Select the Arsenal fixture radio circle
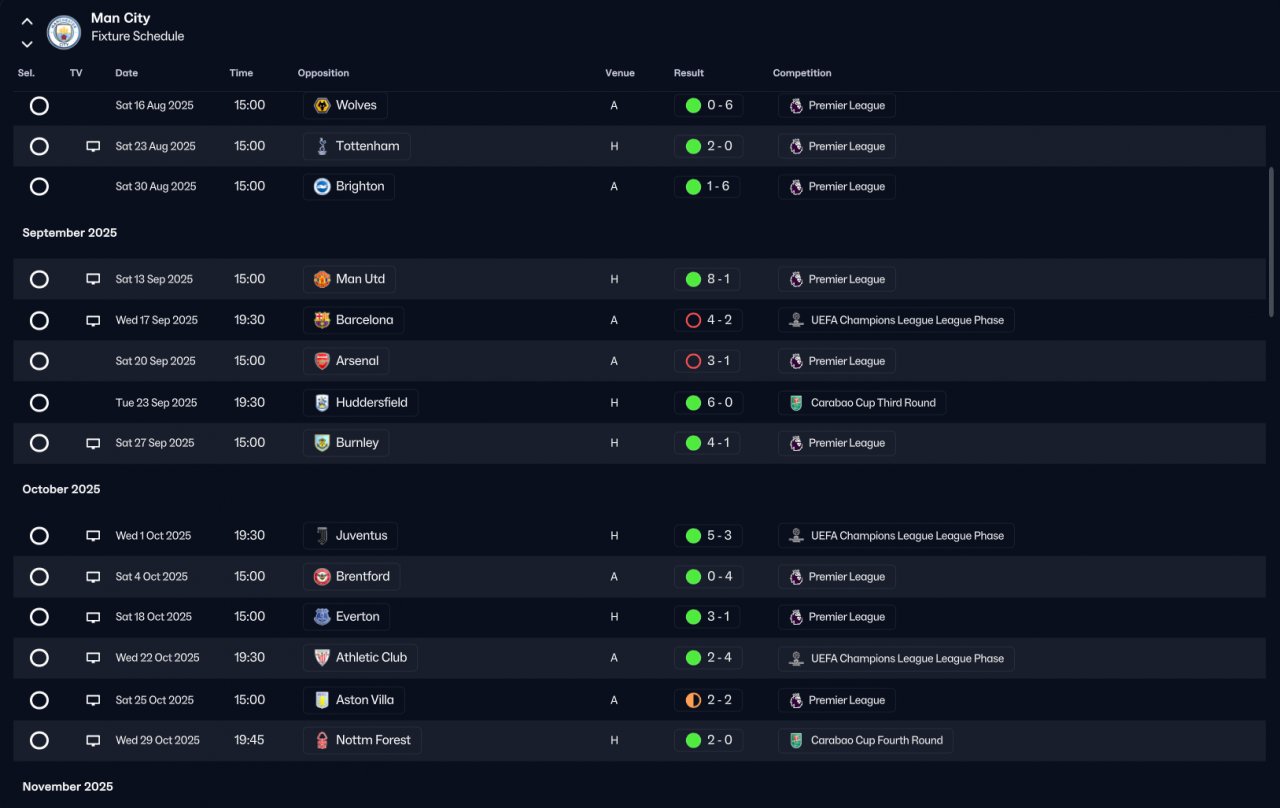The width and height of the screenshot is (1280, 808). coord(39,361)
